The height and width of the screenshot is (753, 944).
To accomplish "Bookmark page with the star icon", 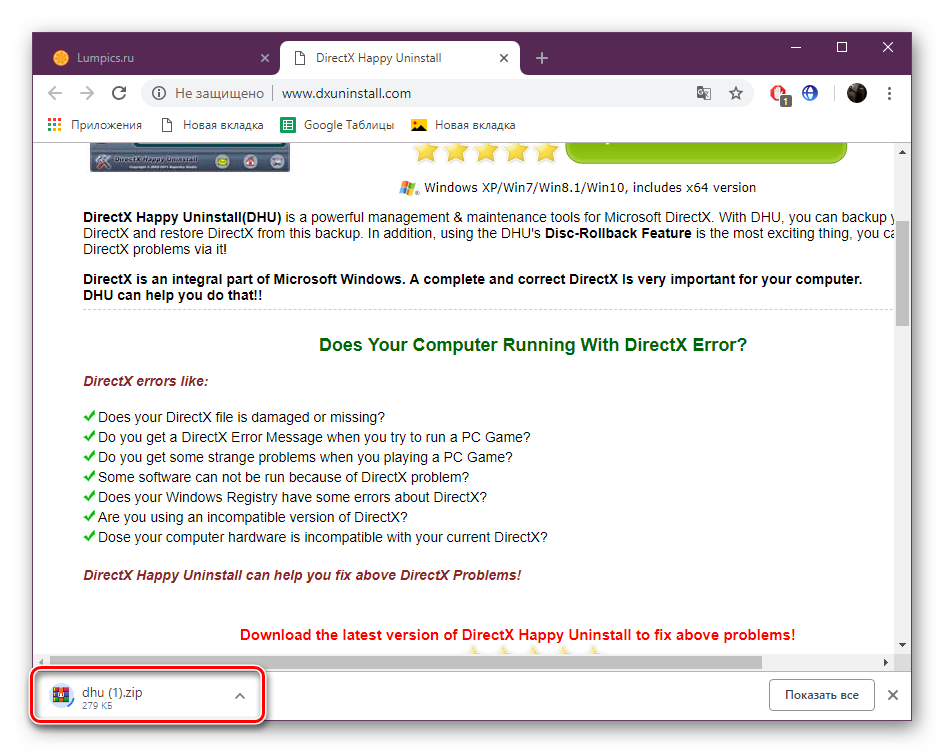I will click(x=736, y=93).
